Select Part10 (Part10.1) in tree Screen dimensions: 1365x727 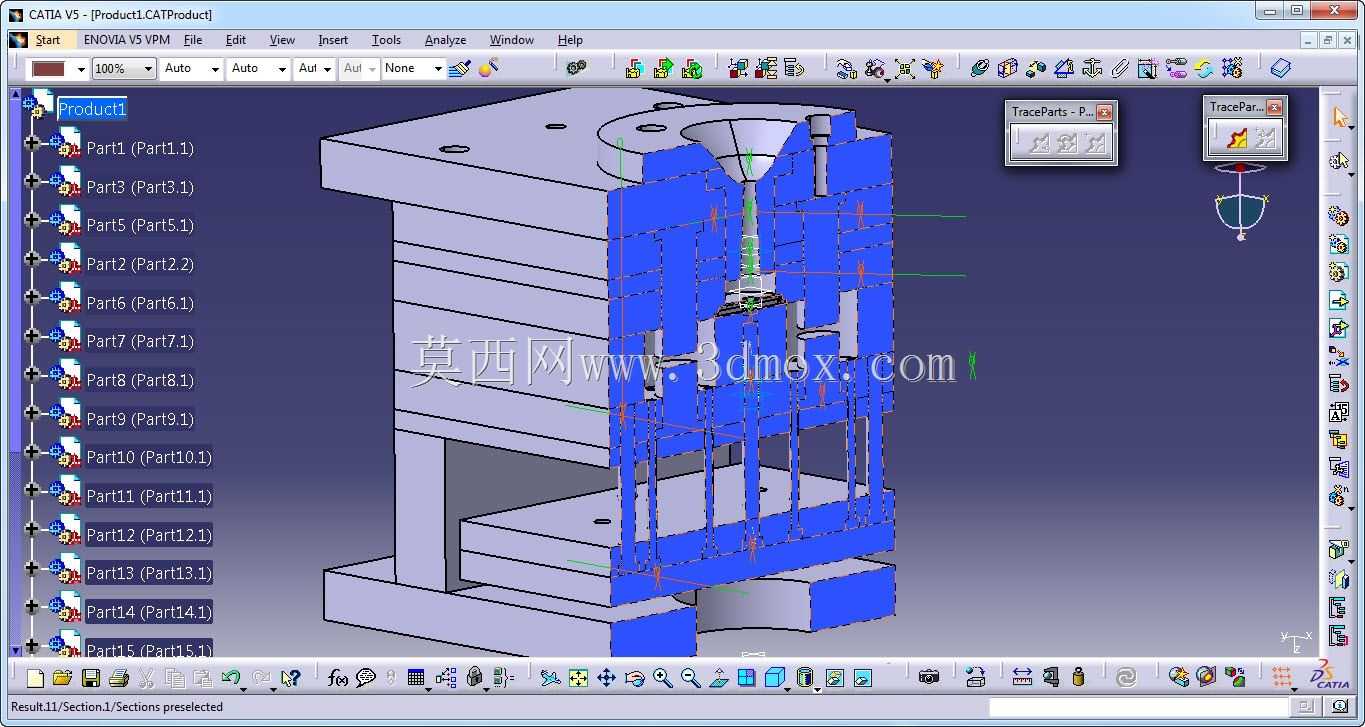click(149, 457)
